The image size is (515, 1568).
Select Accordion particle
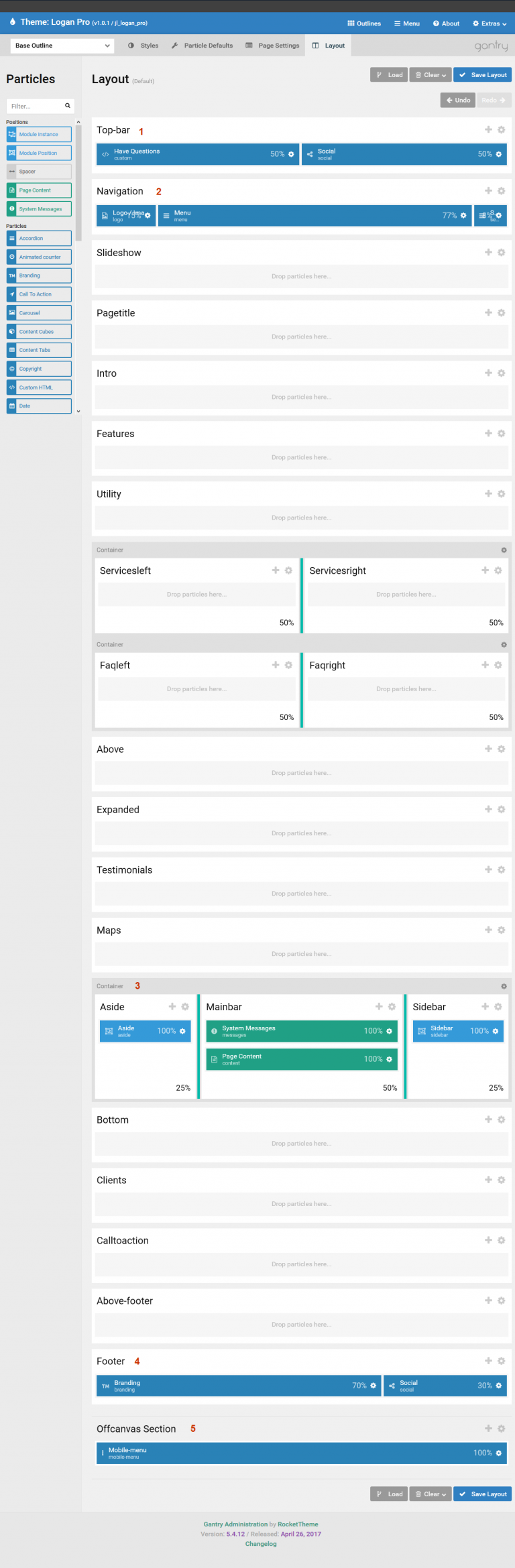point(39,239)
